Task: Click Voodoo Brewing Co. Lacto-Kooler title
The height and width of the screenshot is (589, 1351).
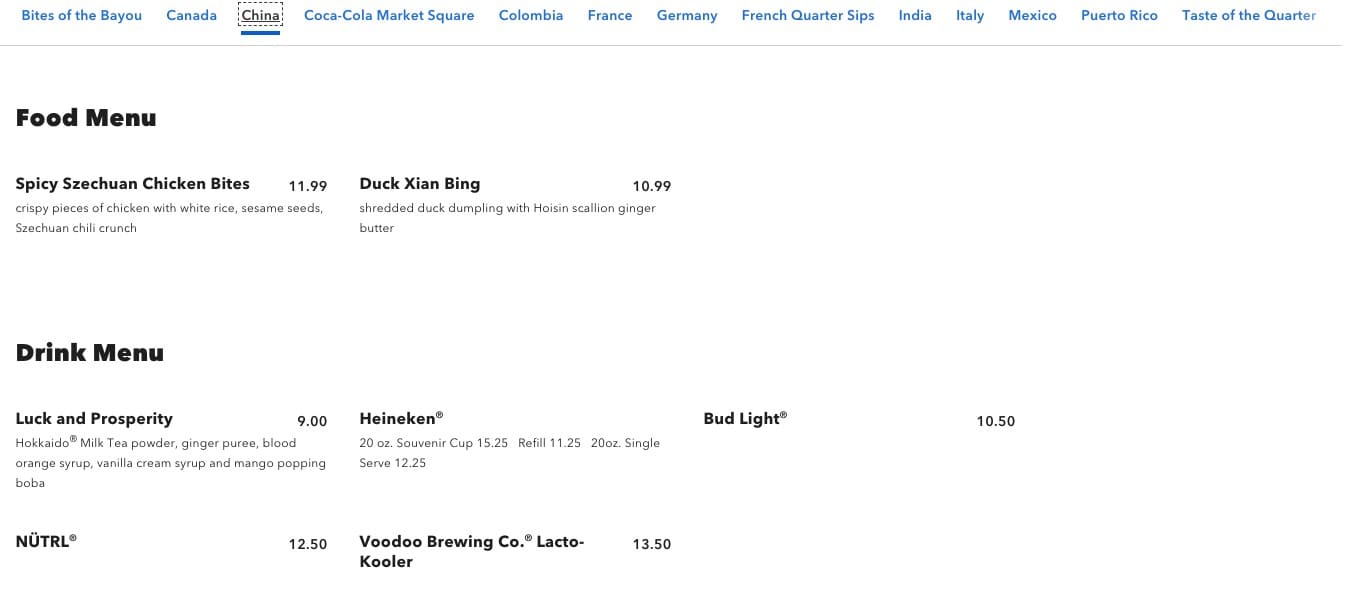Action: [471, 552]
